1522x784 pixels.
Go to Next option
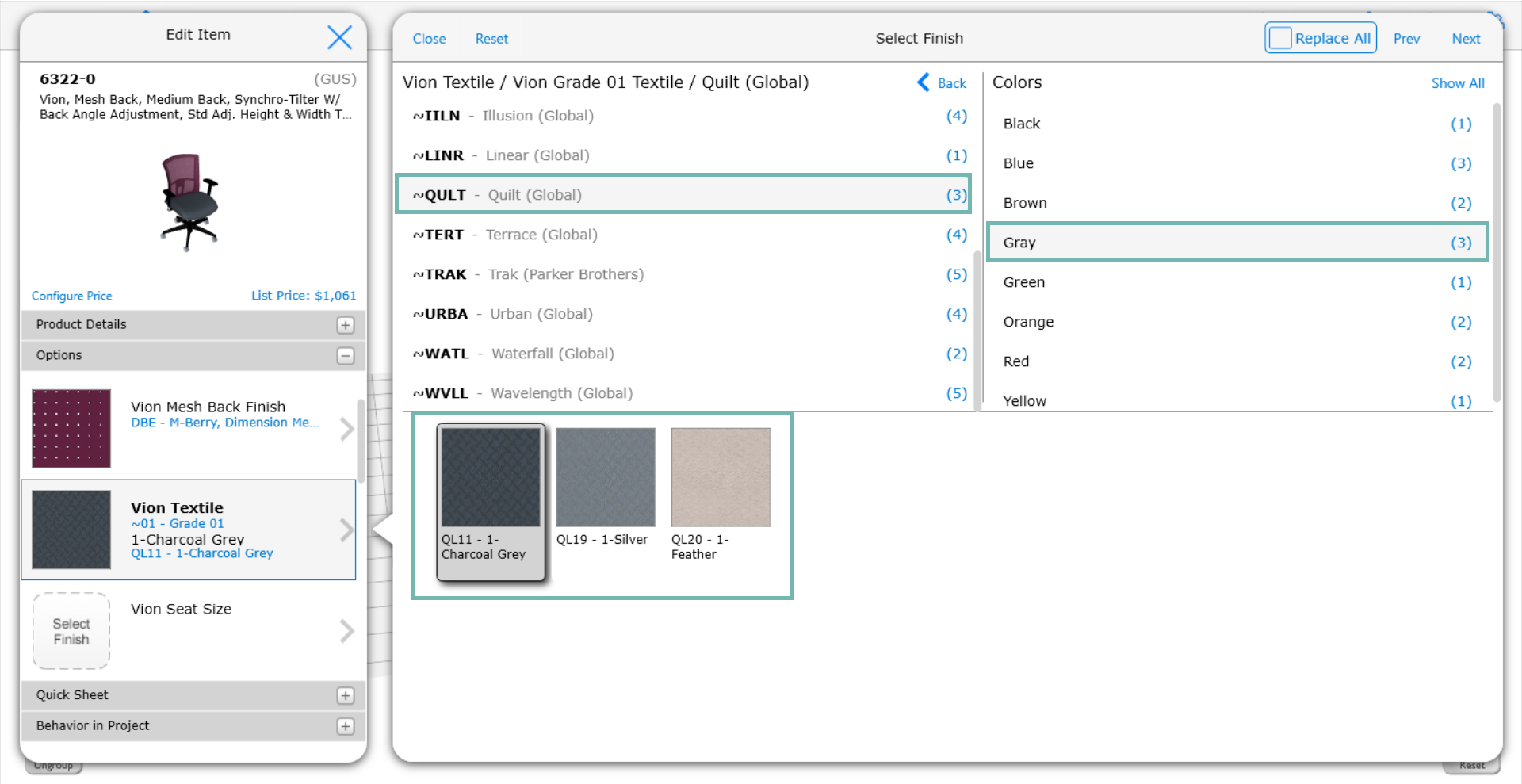[1466, 39]
